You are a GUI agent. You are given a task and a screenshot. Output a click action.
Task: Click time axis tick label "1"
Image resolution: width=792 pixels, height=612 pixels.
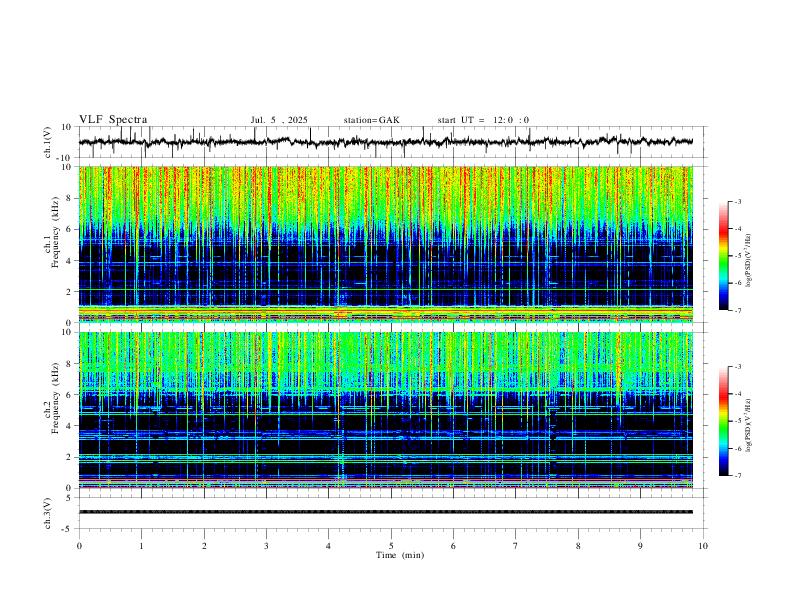pyautogui.click(x=141, y=546)
